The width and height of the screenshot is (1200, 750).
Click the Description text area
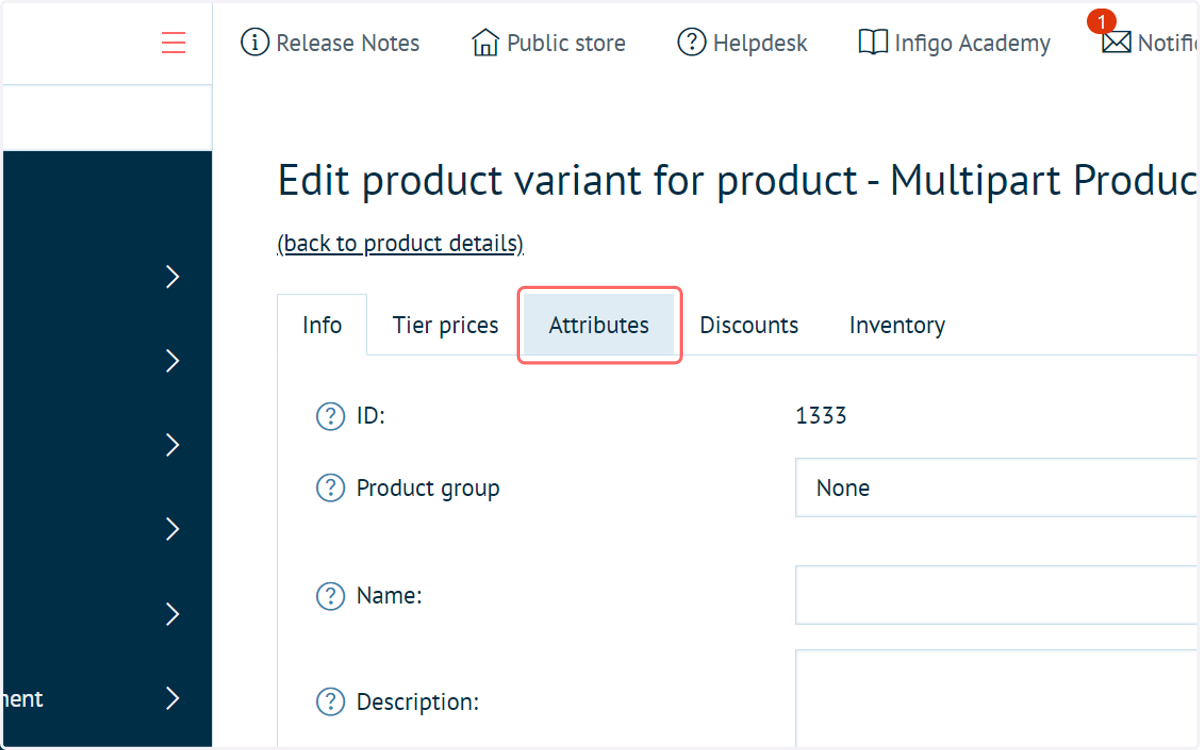[997, 698]
